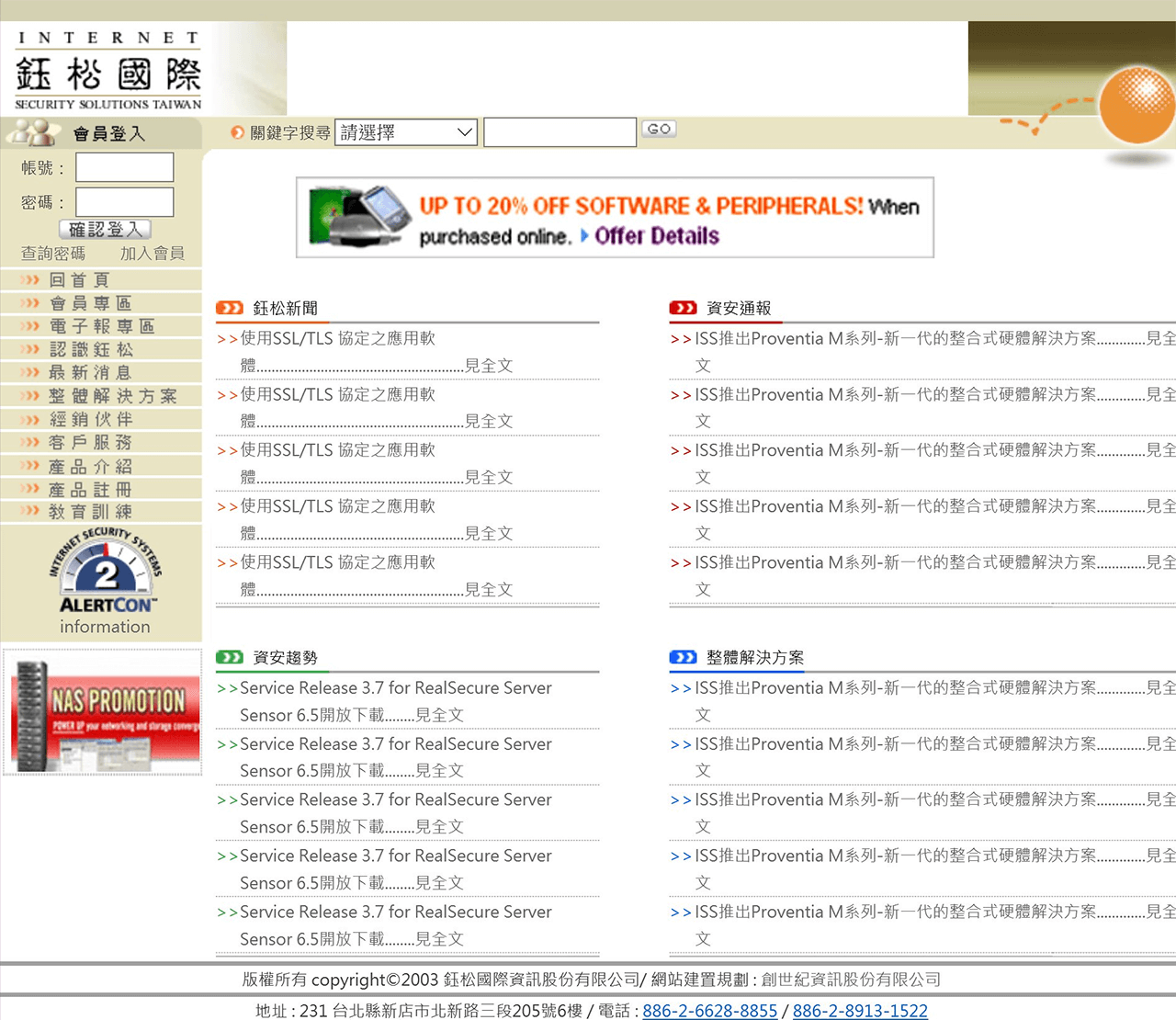Click the orange bullet before 關鍵字搜尋
This screenshot has height=1020, width=1176.
click(237, 132)
